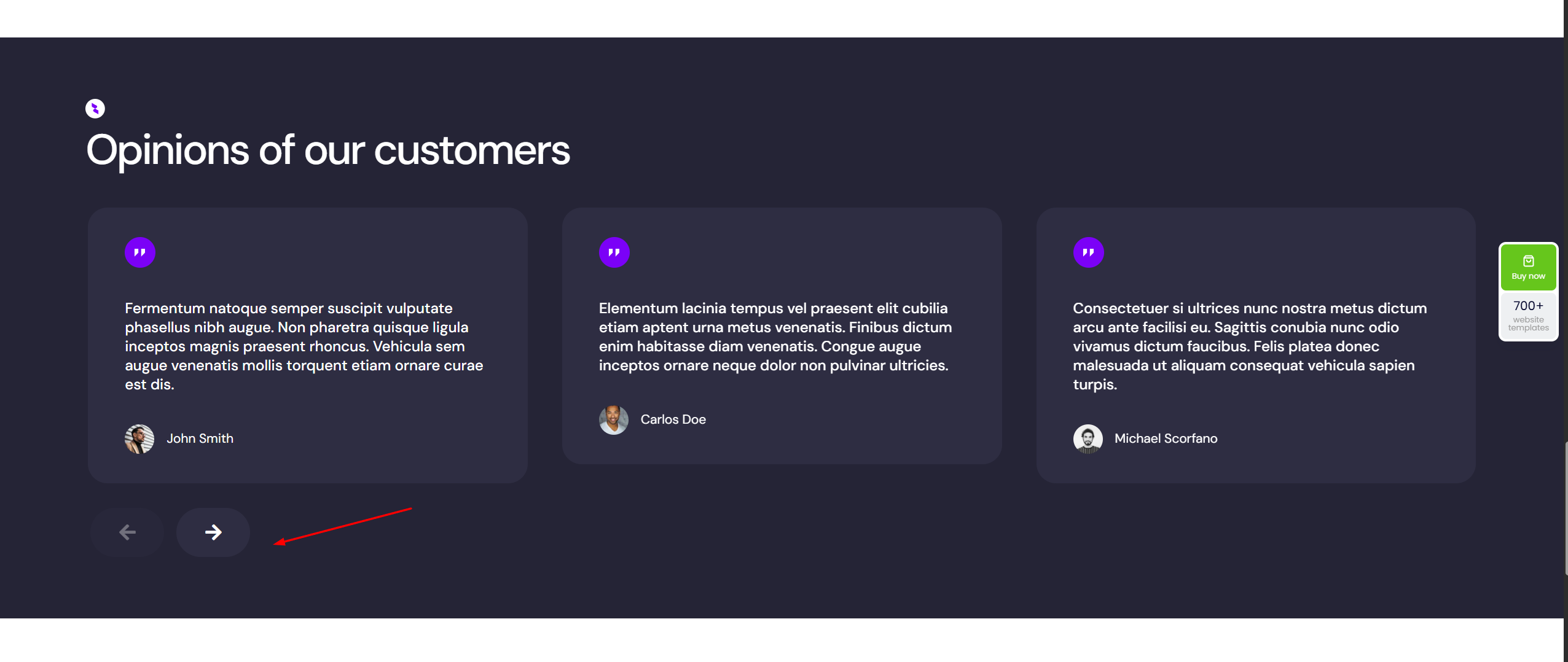Click John Smith's avatar photo
The width and height of the screenshot is (1568, 662).
click(139, 438)
